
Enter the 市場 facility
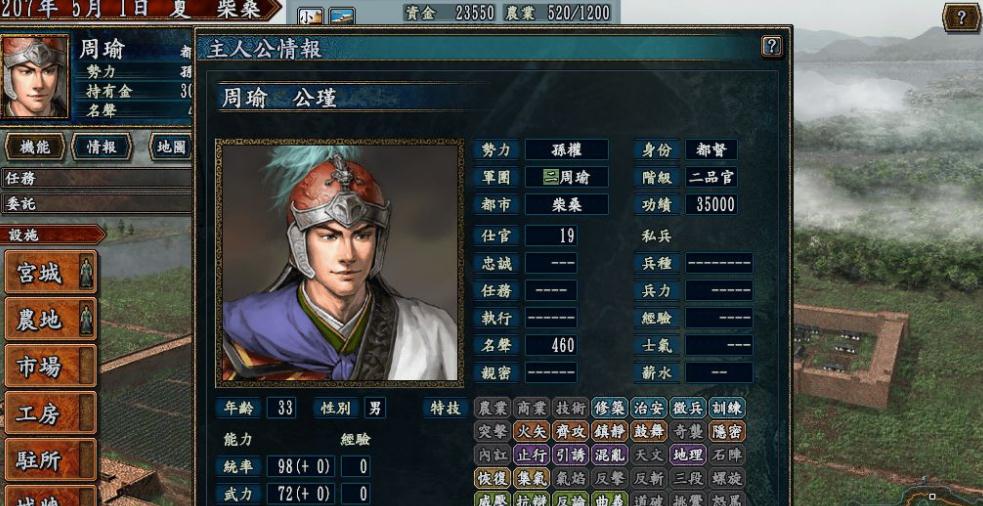[x=51, y=366]
